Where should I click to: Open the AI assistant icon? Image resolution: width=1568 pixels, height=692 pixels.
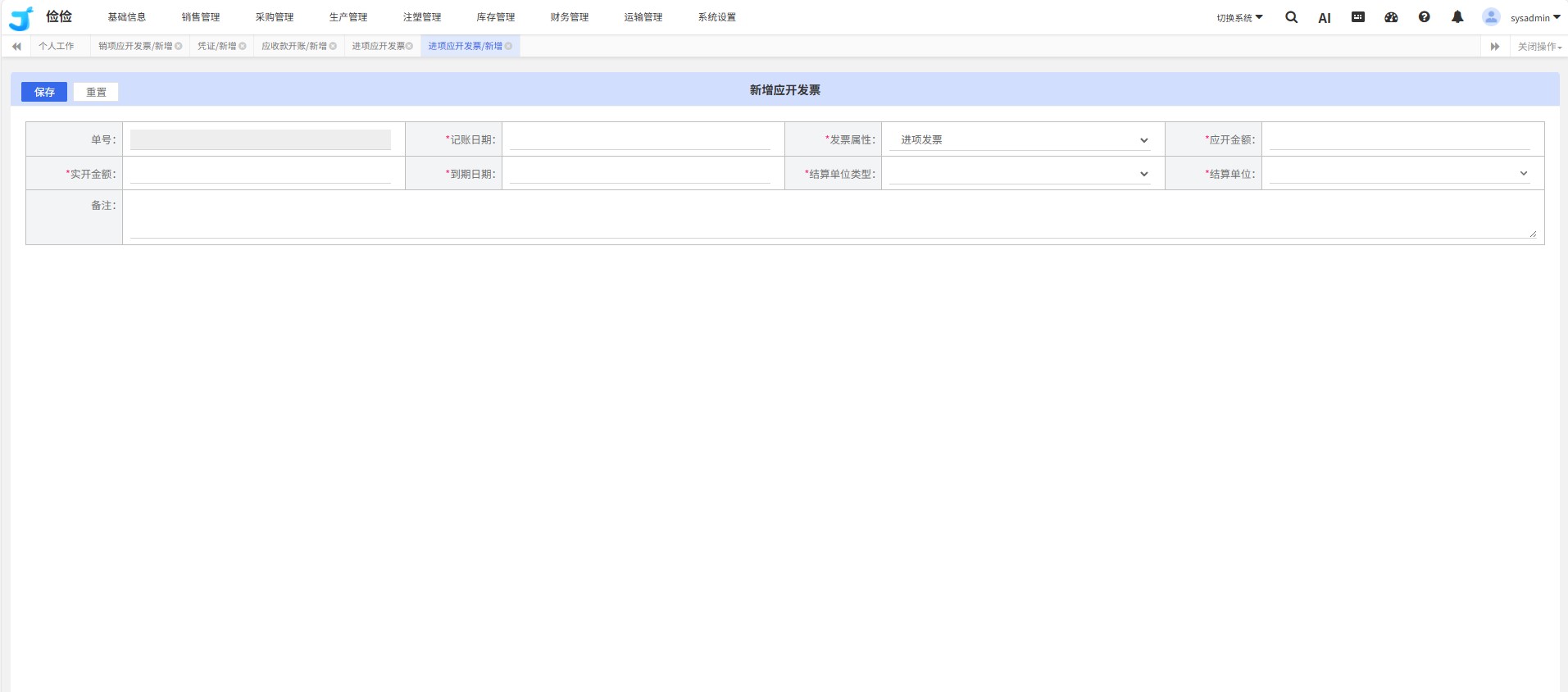tap(1324, 18)
